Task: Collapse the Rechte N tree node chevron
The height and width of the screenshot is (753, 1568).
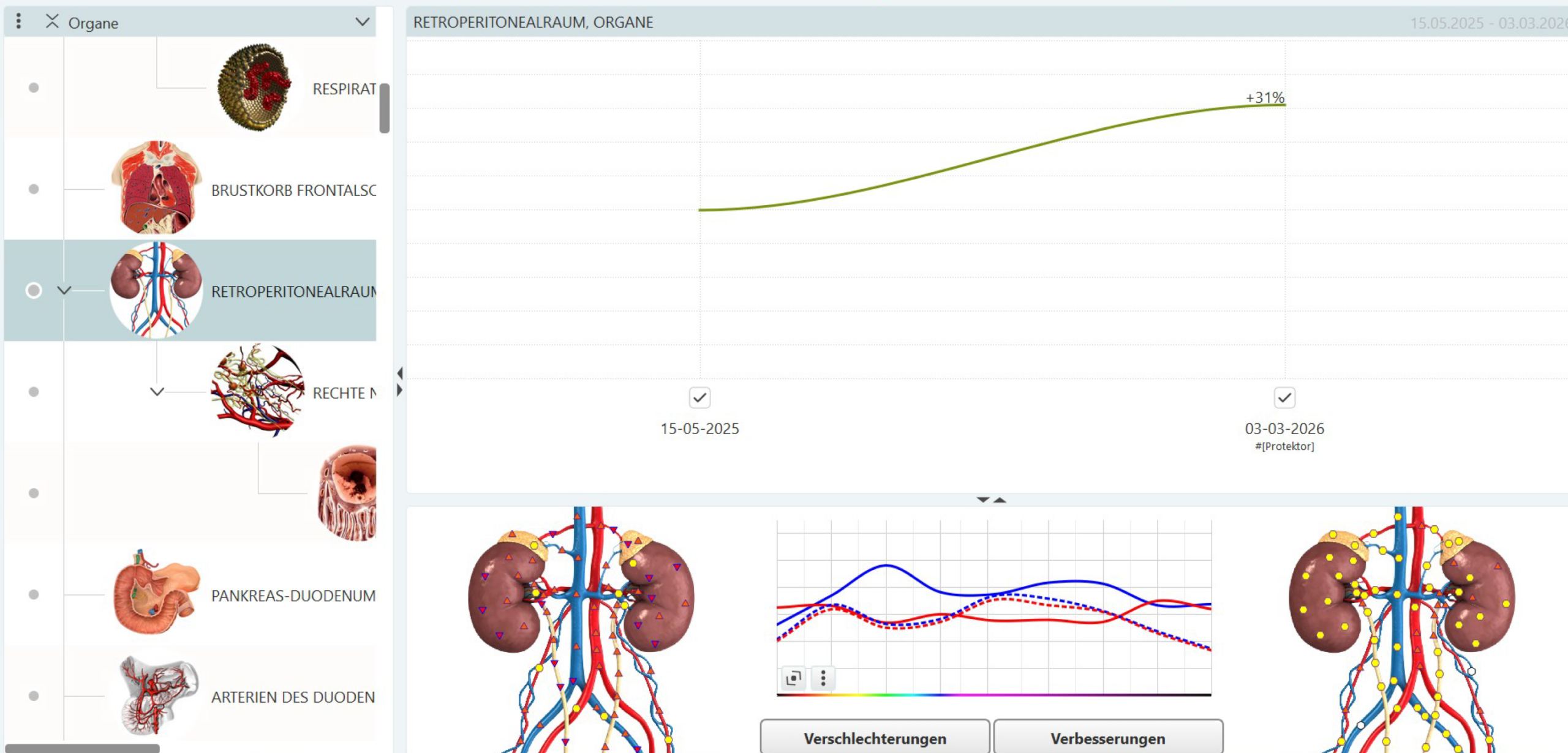Action: tap(157, 392)
